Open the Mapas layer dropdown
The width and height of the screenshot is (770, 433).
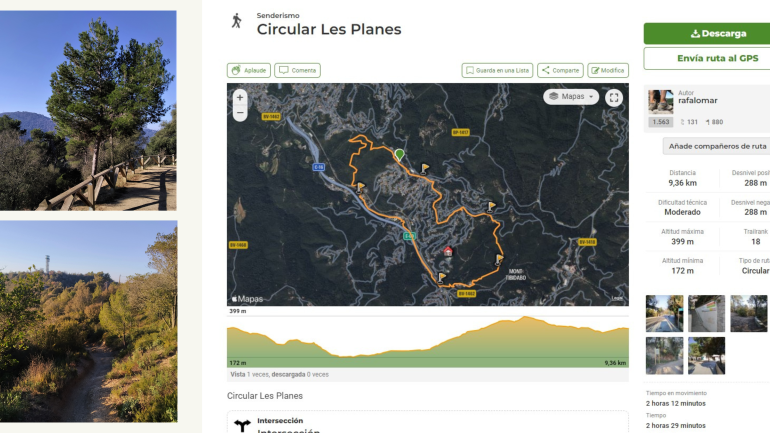click(571, 97)
